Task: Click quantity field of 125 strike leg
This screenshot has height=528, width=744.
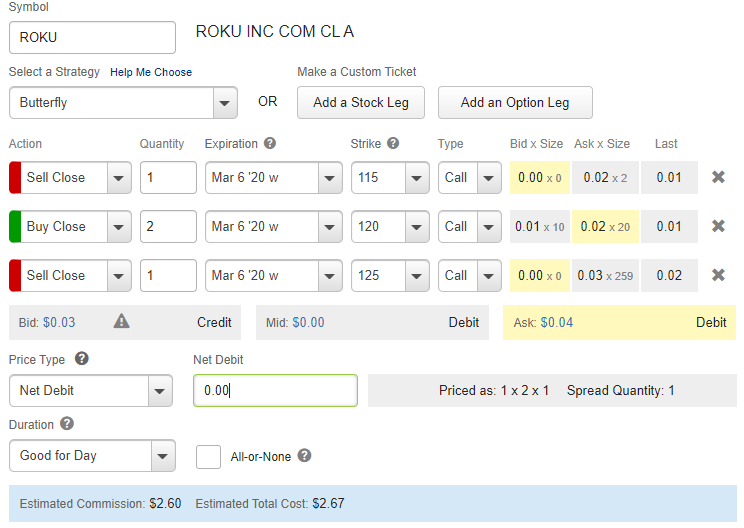Action: [x=168, y=275]
